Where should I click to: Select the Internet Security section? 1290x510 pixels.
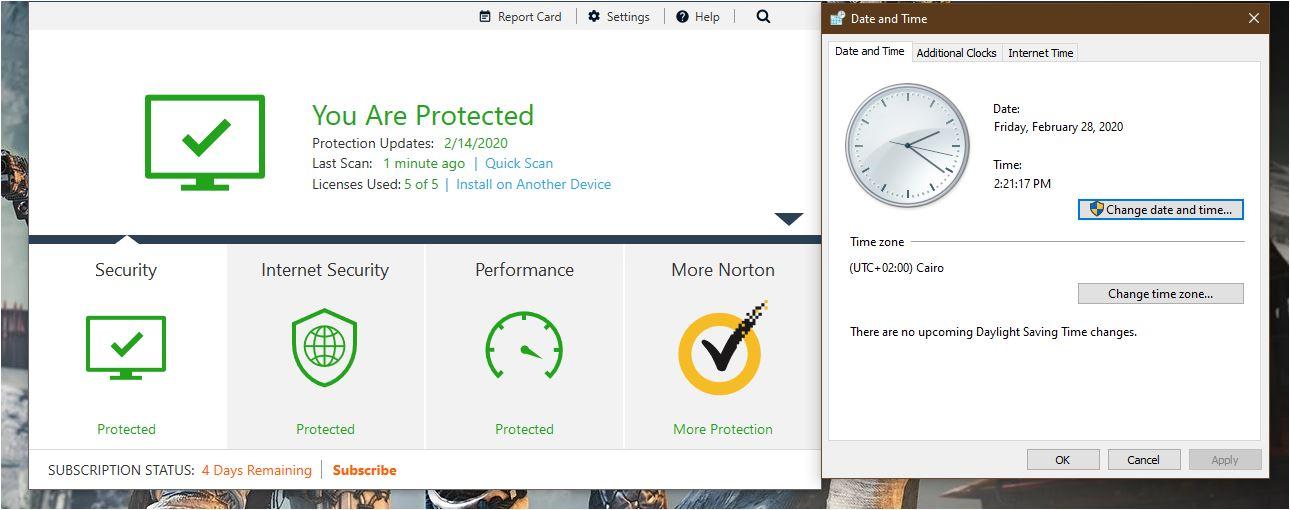click(325, 346)
